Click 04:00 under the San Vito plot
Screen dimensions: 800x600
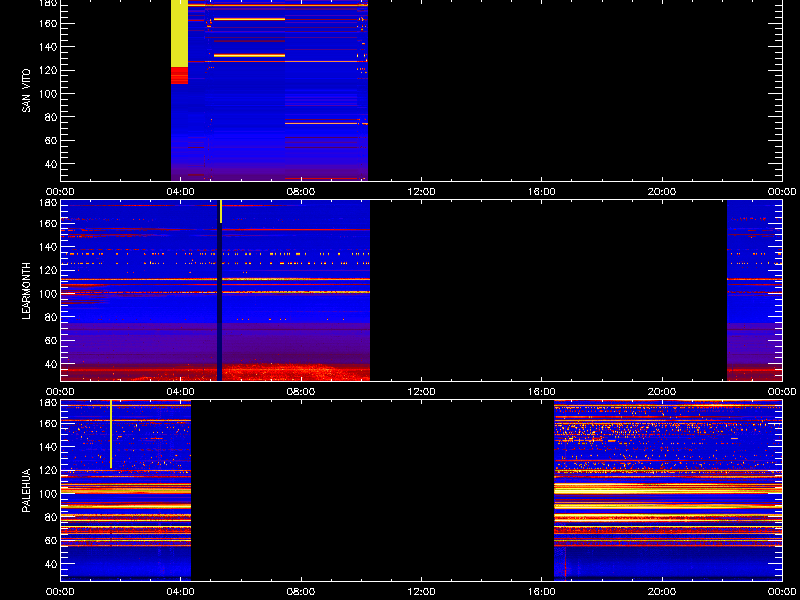point(181,192)
